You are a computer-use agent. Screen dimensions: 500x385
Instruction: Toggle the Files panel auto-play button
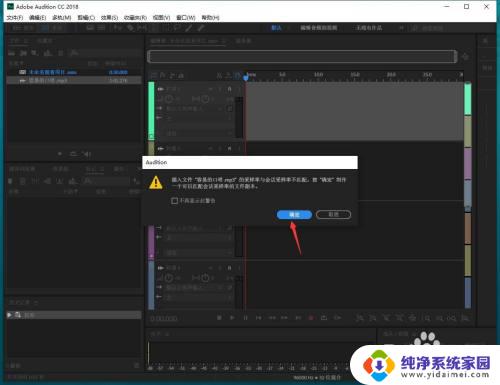point(87,154)
